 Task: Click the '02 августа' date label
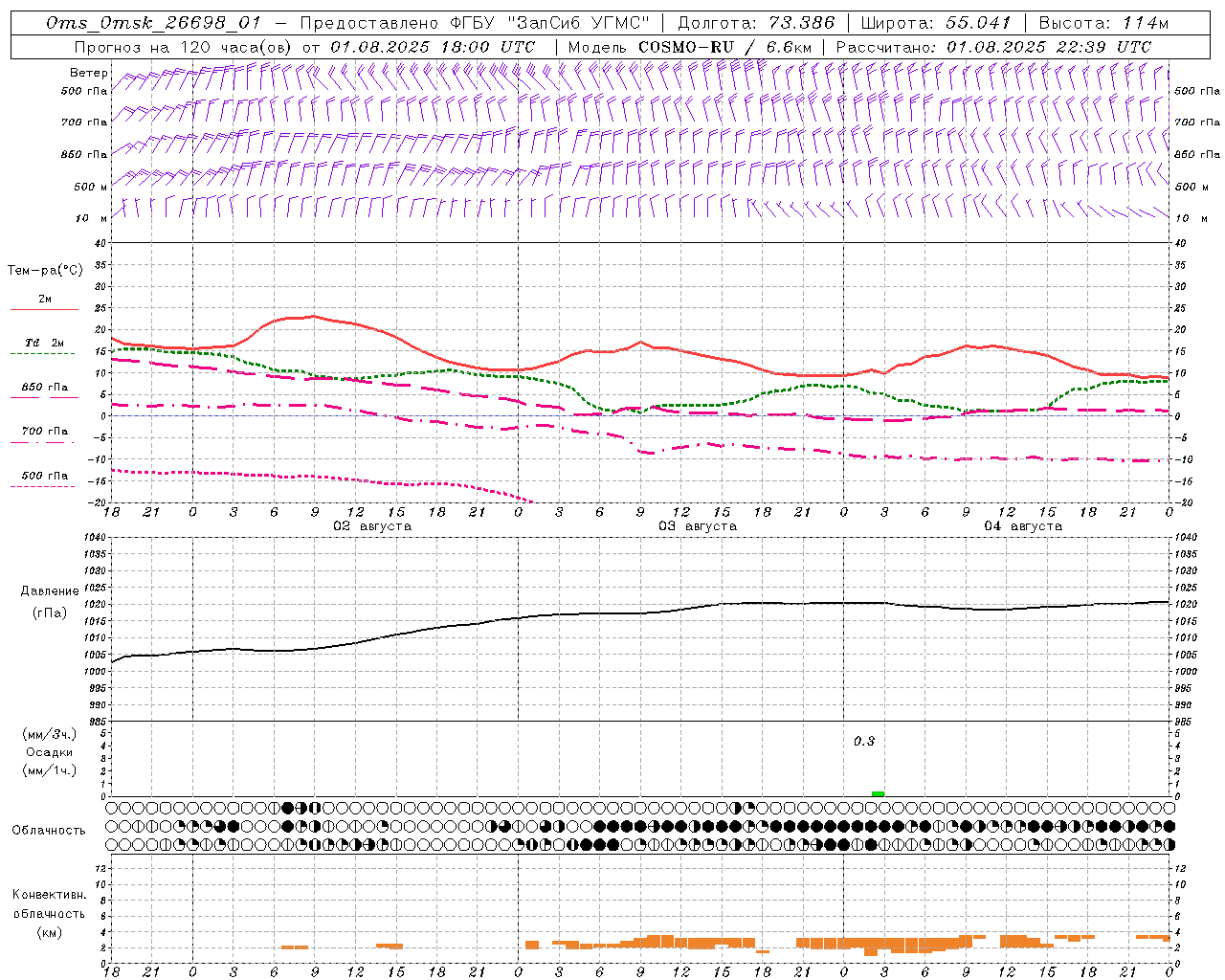point(372,526)
